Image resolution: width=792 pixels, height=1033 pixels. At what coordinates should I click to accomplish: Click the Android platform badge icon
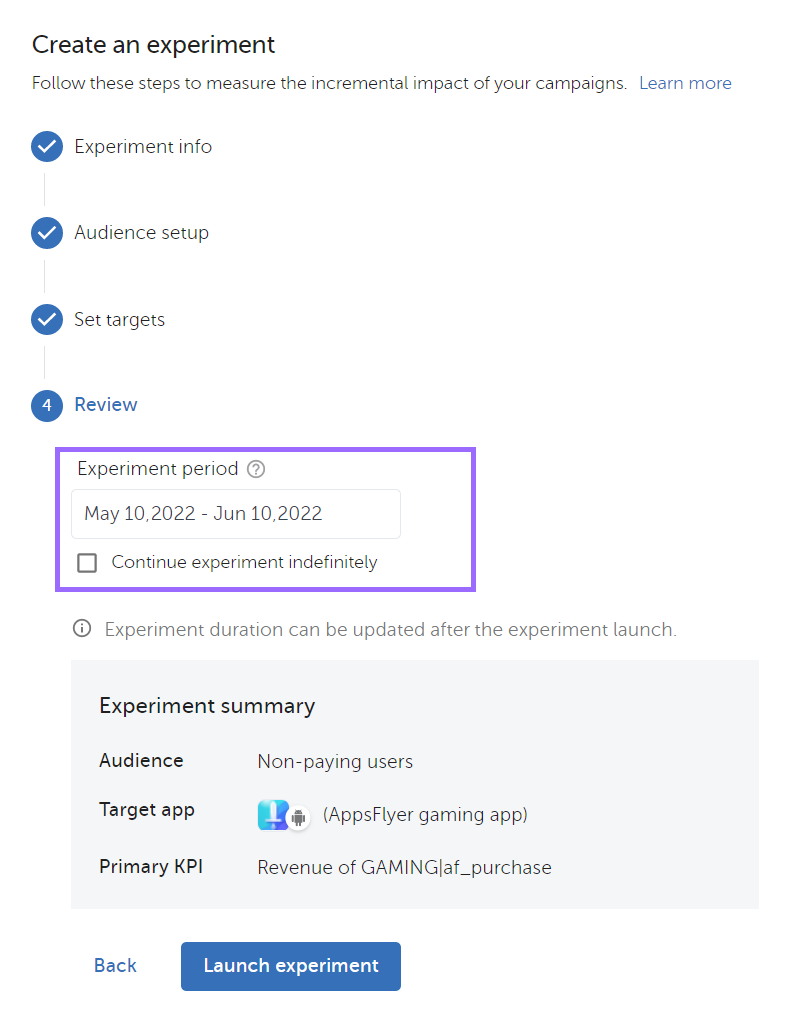[x=298, y=818]
